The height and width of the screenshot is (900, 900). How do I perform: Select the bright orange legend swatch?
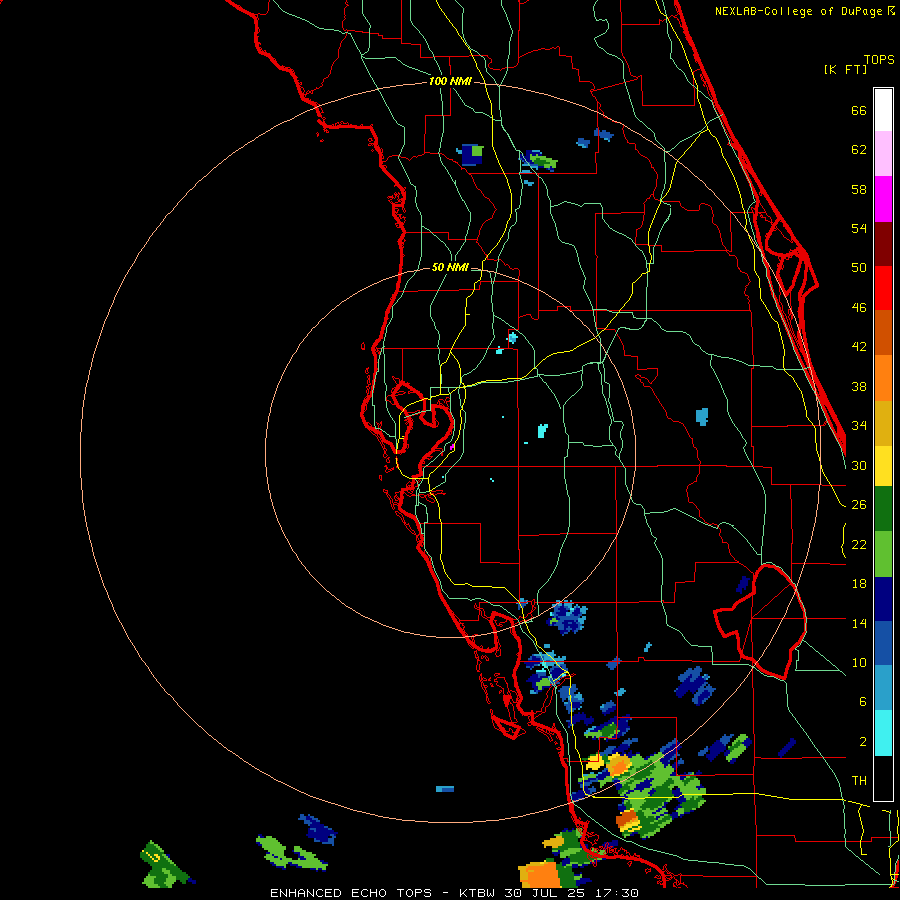point(883,378)
